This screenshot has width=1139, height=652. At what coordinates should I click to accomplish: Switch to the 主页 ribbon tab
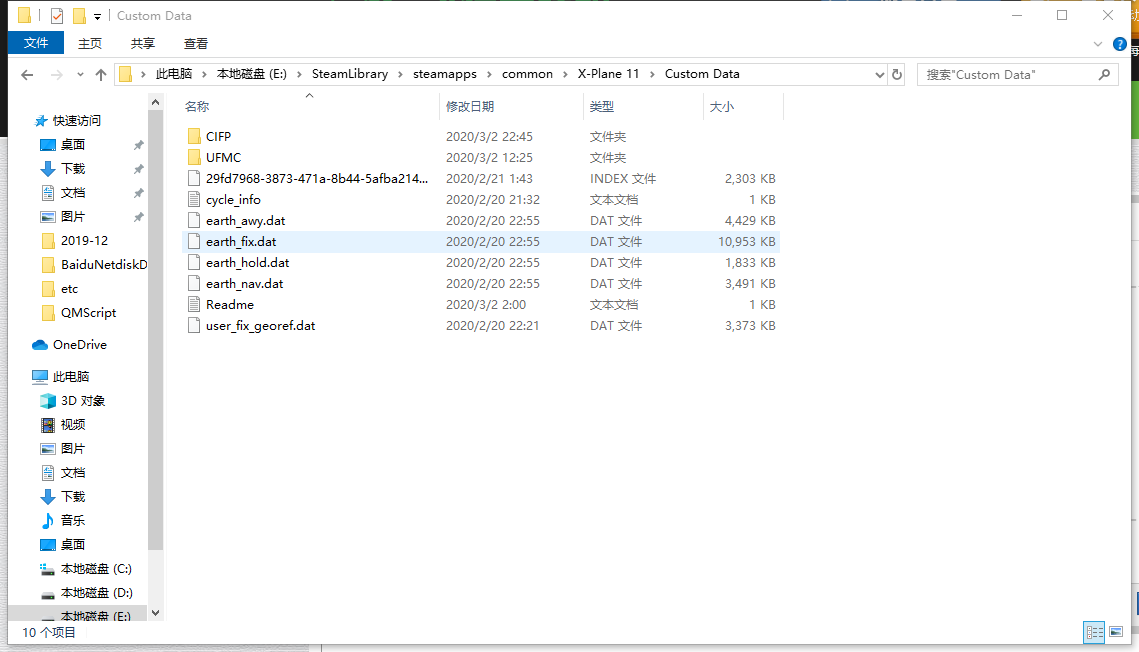coord(90,44)
